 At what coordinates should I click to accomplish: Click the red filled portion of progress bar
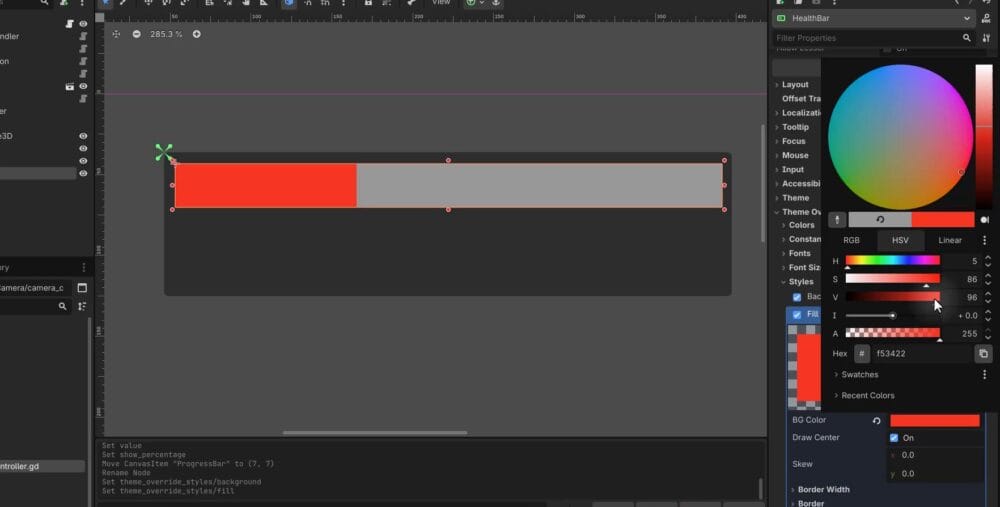pyautogui.click(x=265, y=185)
